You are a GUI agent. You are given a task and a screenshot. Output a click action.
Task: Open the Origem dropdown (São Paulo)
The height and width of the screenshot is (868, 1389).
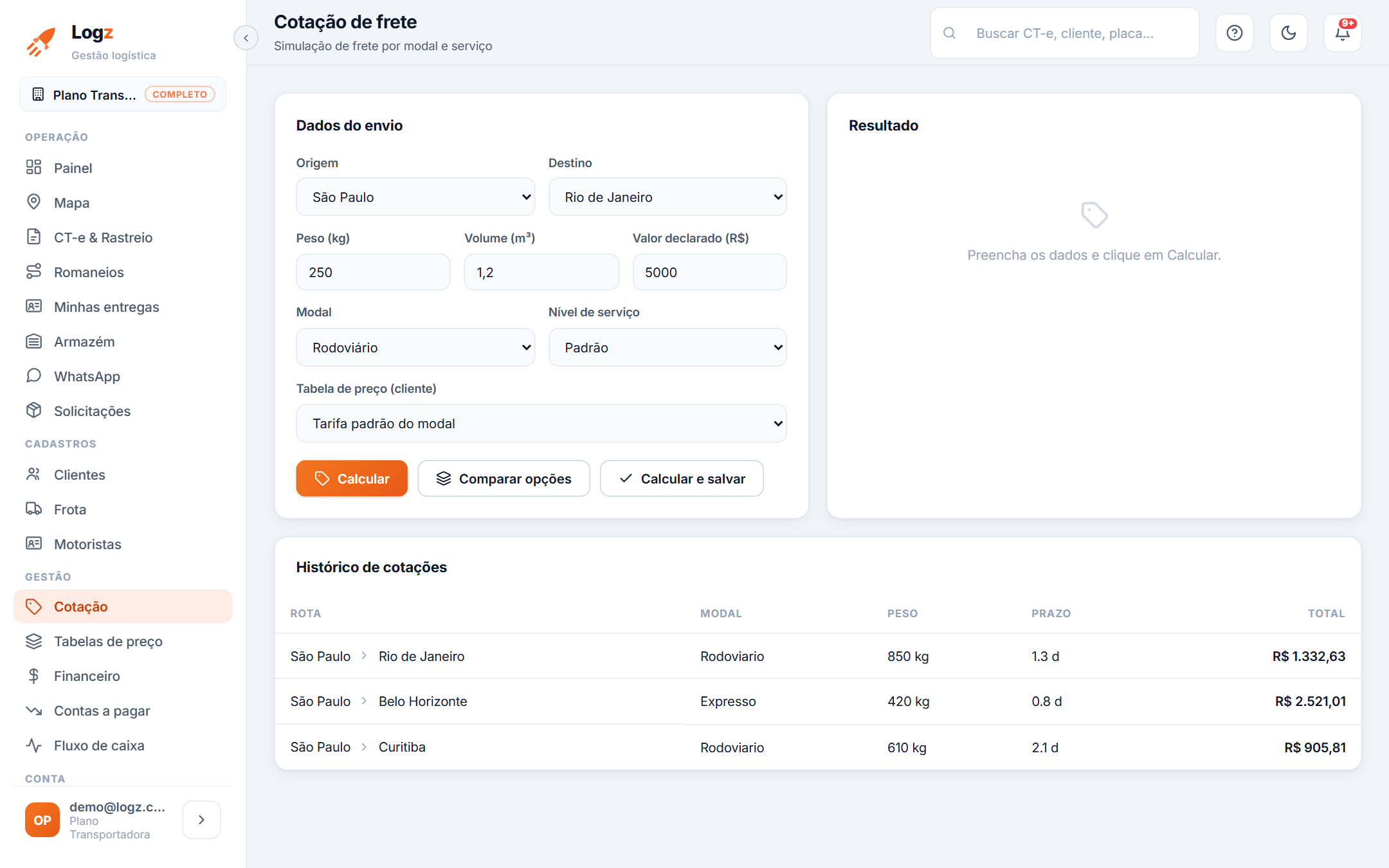pyautogui.click(x=415, y=197)
